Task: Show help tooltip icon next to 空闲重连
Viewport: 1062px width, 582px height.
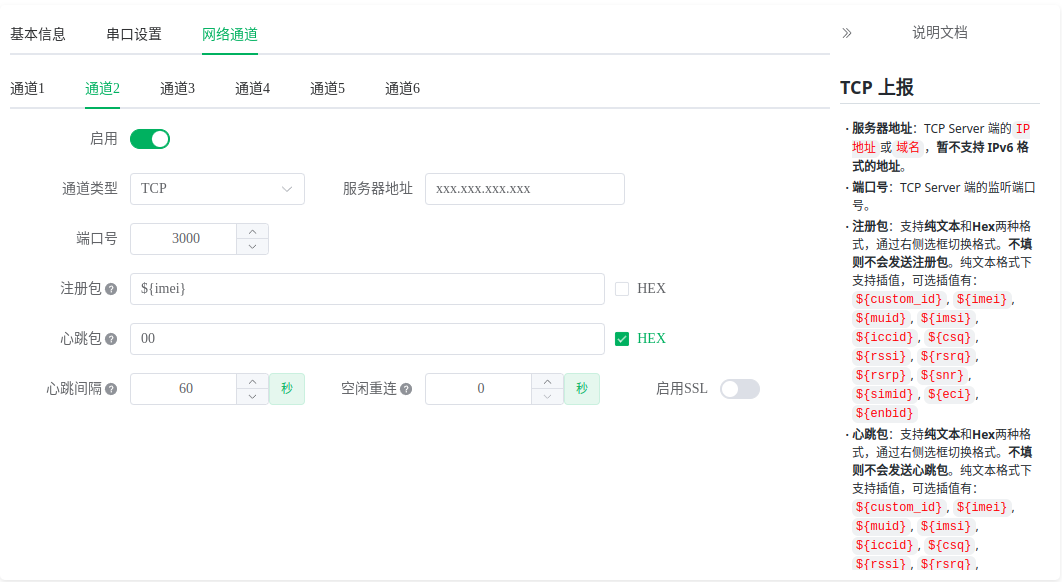Action: [406, 389]
